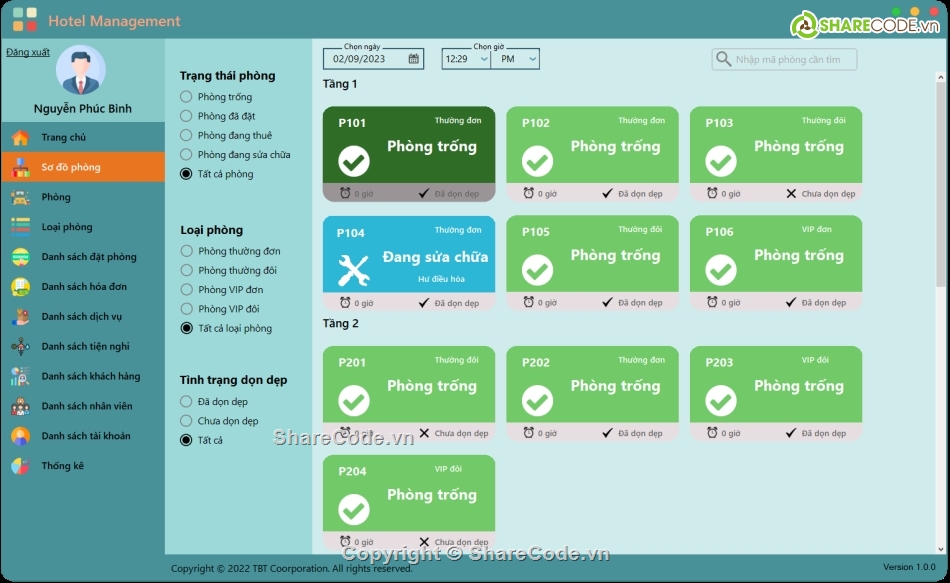Click the room code search field
950x583 pixels.
coord(793,60)
